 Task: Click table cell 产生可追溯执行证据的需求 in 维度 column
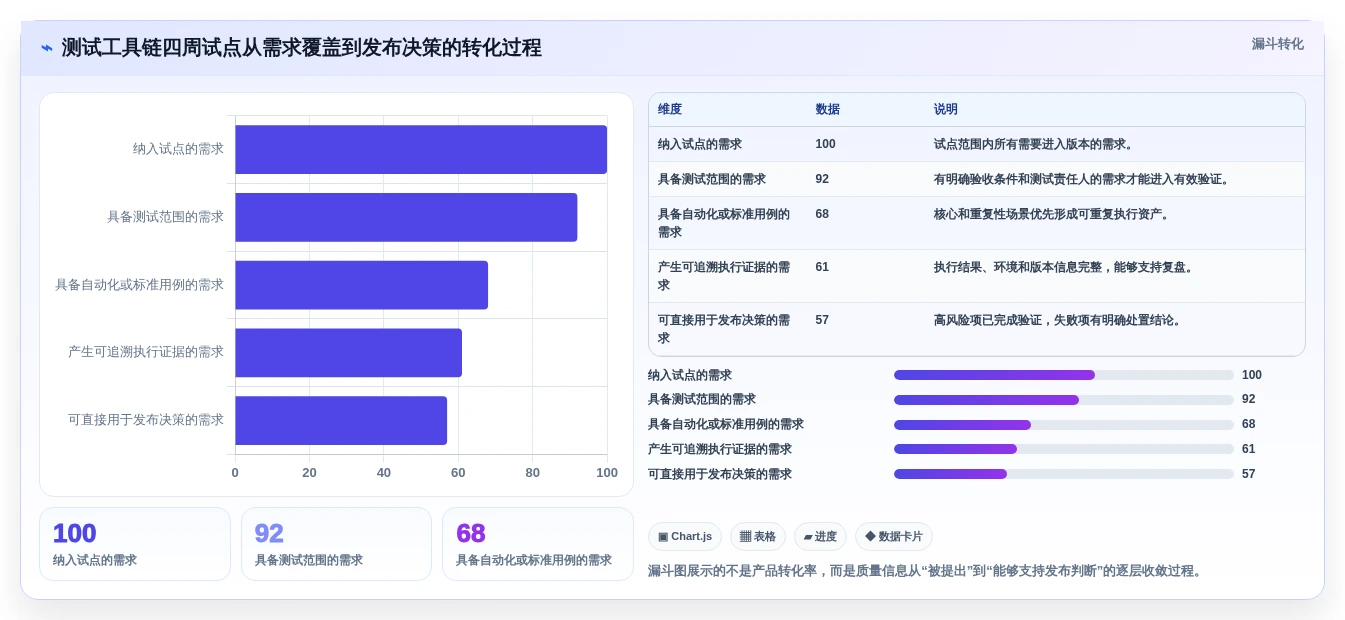[x=725, y=276]
